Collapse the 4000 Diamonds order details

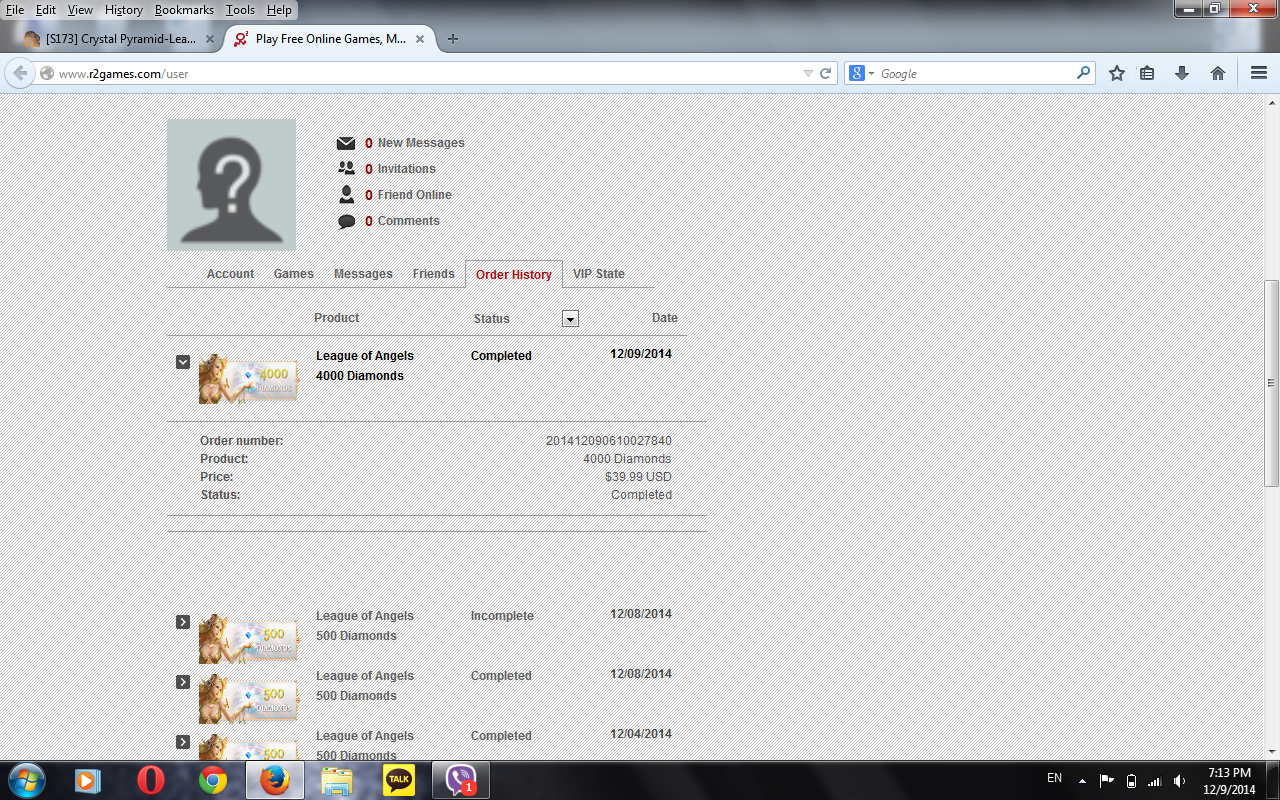183,362
